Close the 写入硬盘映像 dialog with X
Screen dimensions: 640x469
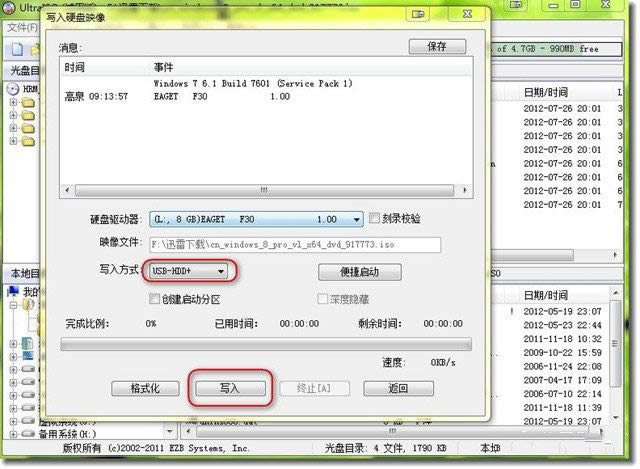(x=467, y=14)
